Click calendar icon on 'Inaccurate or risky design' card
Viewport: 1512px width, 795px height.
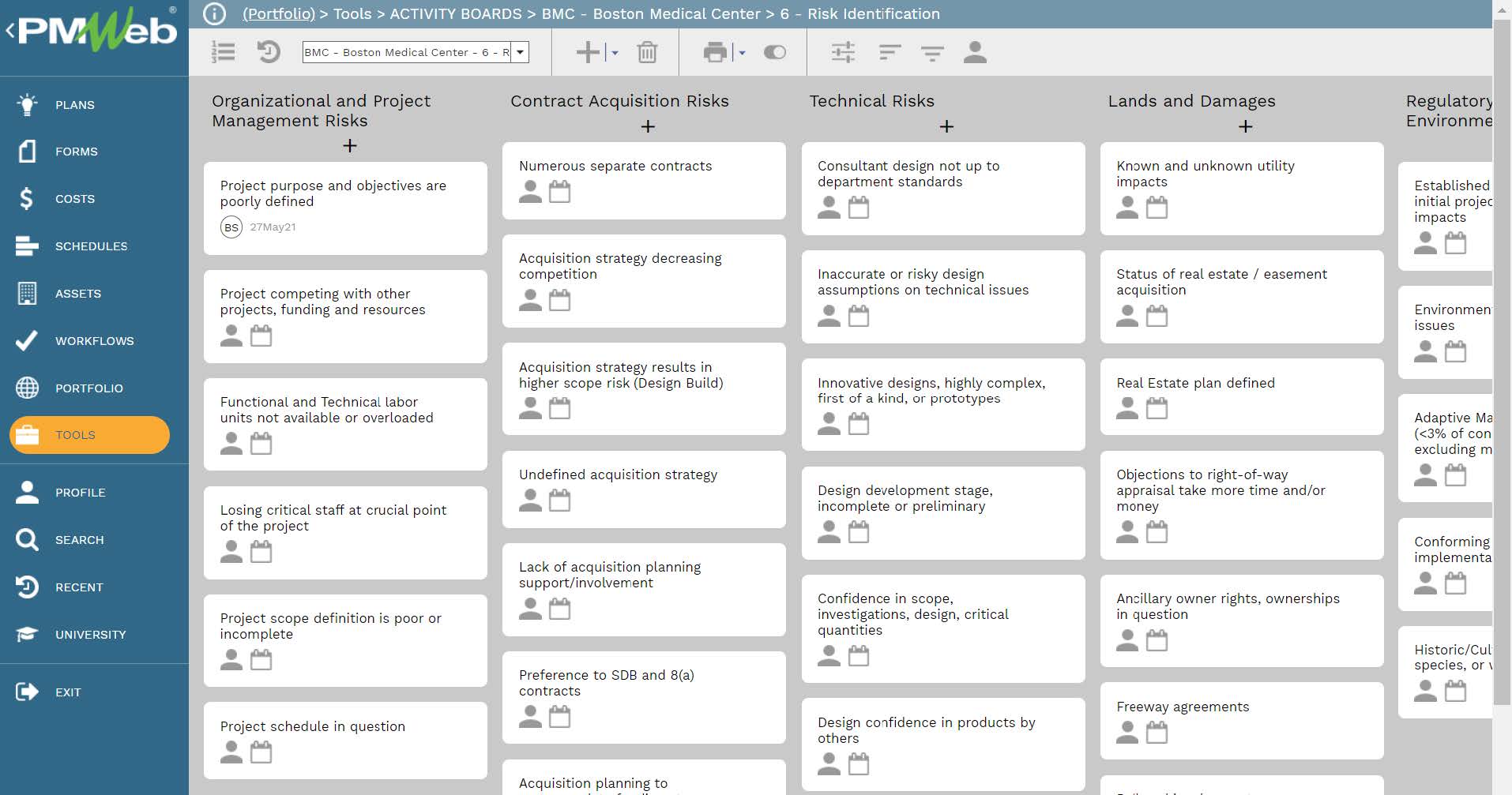click(x=858, y=316)
